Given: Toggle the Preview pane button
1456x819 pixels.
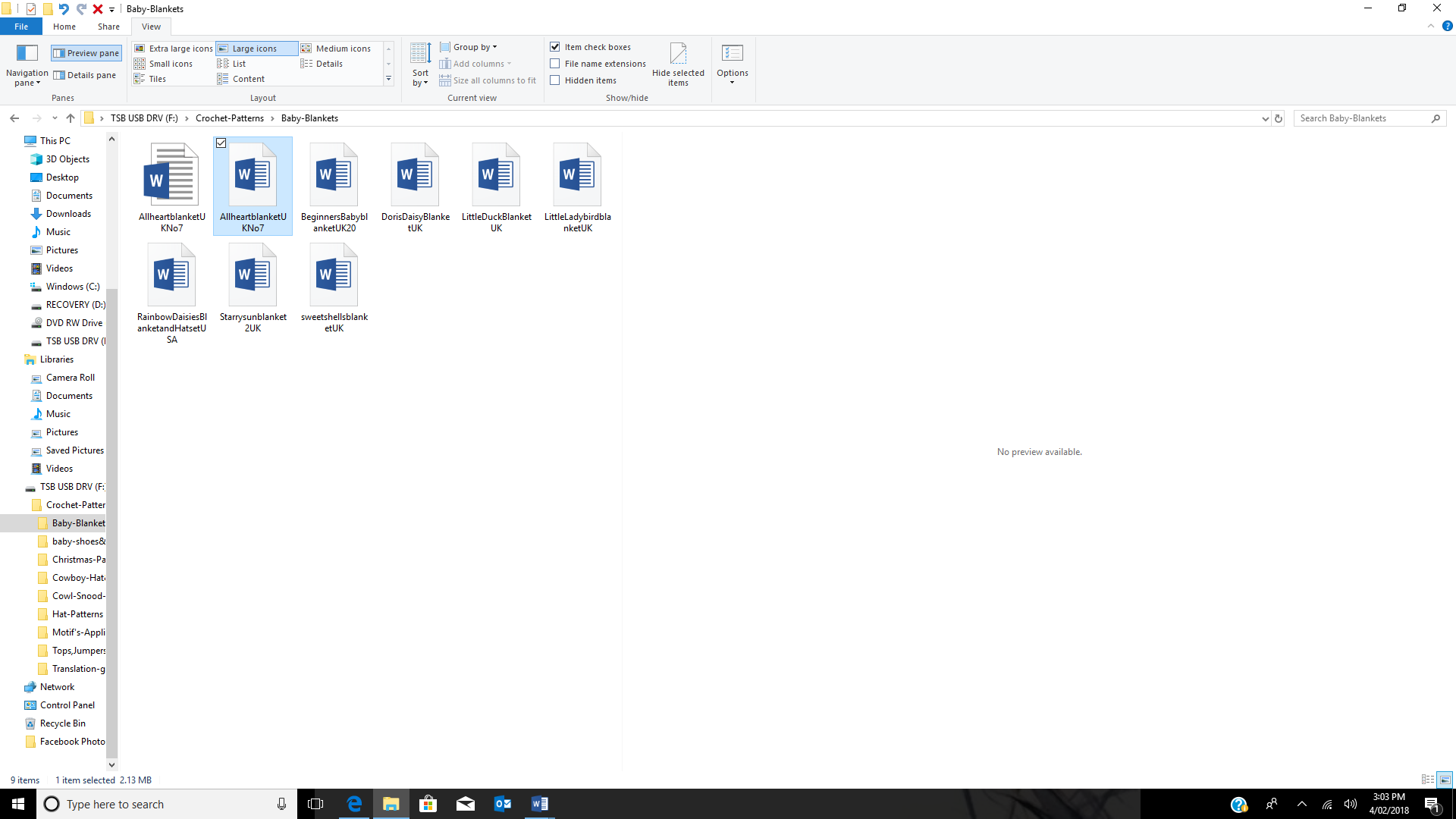Looking at the screenshot, I should tap(86, 53).
